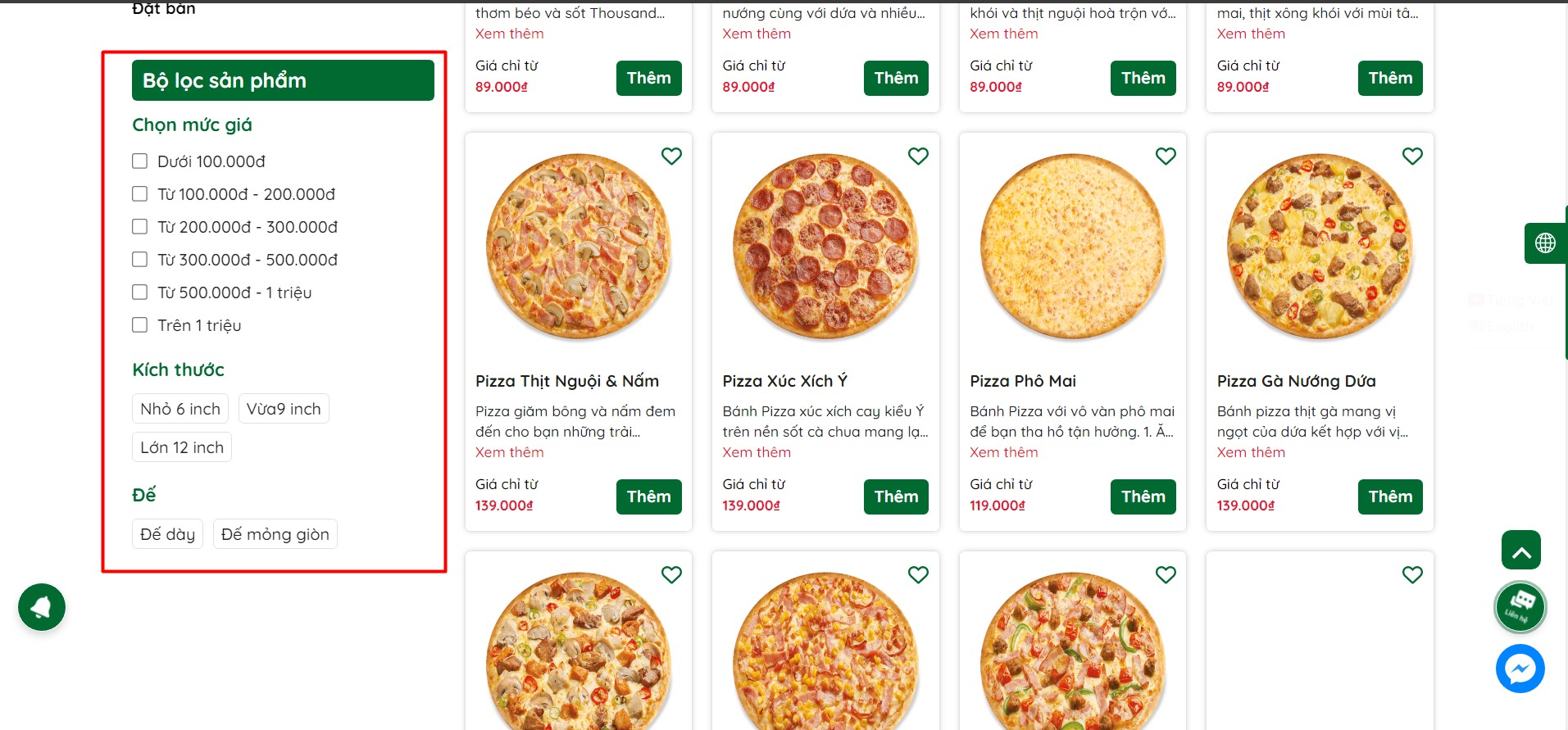Click the notification bell icon
This screenshot has width=1568, height=730.
(42, 607)
